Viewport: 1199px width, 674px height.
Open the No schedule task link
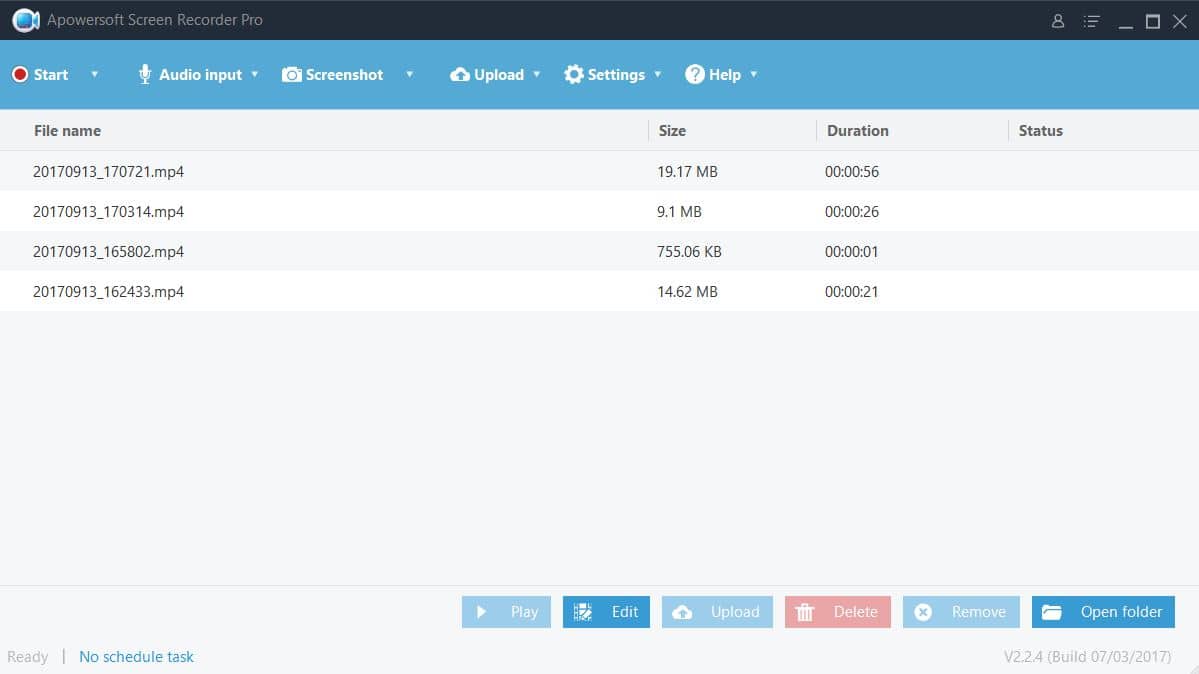click(x=136, y=656)
